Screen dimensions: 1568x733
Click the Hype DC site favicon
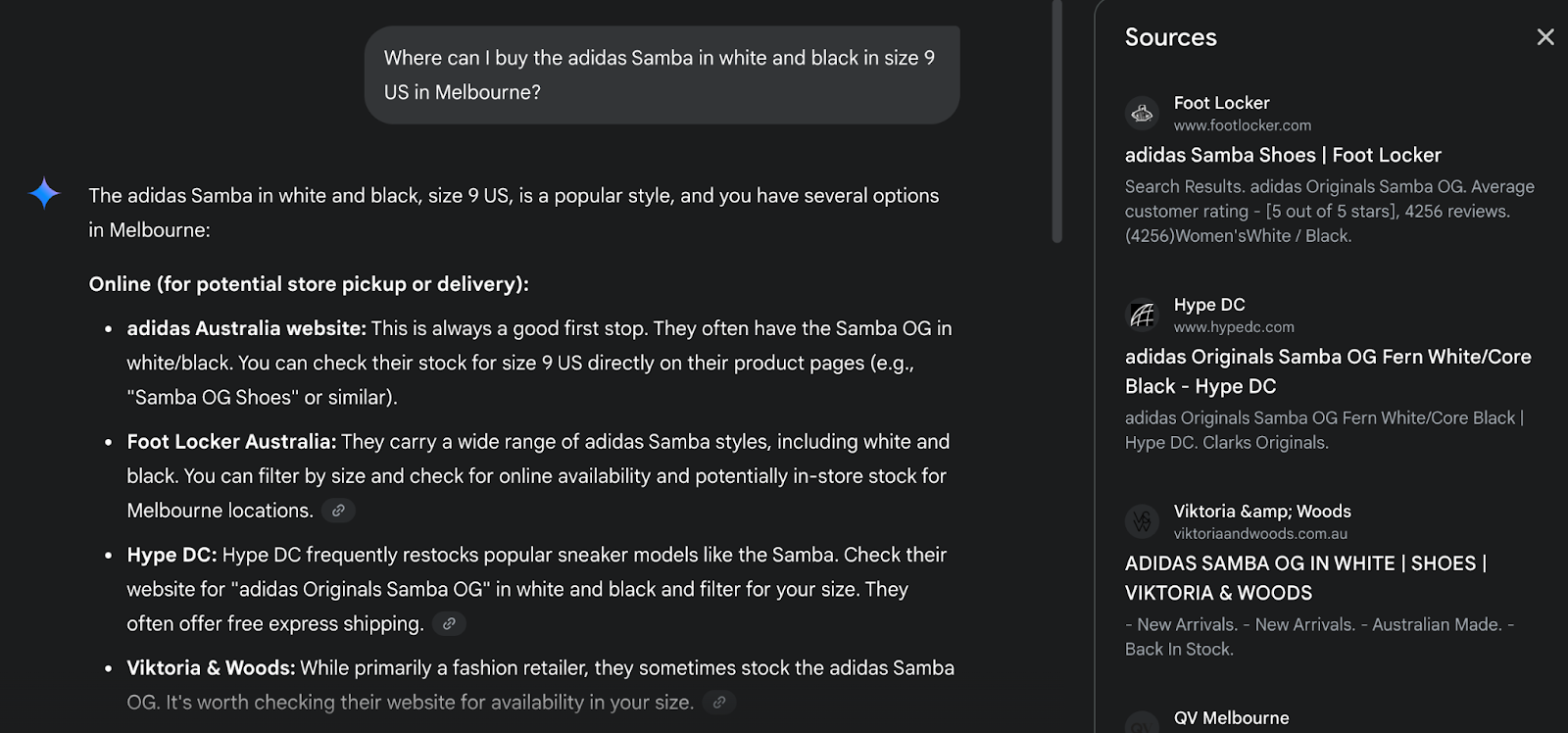pos(1142,316)
